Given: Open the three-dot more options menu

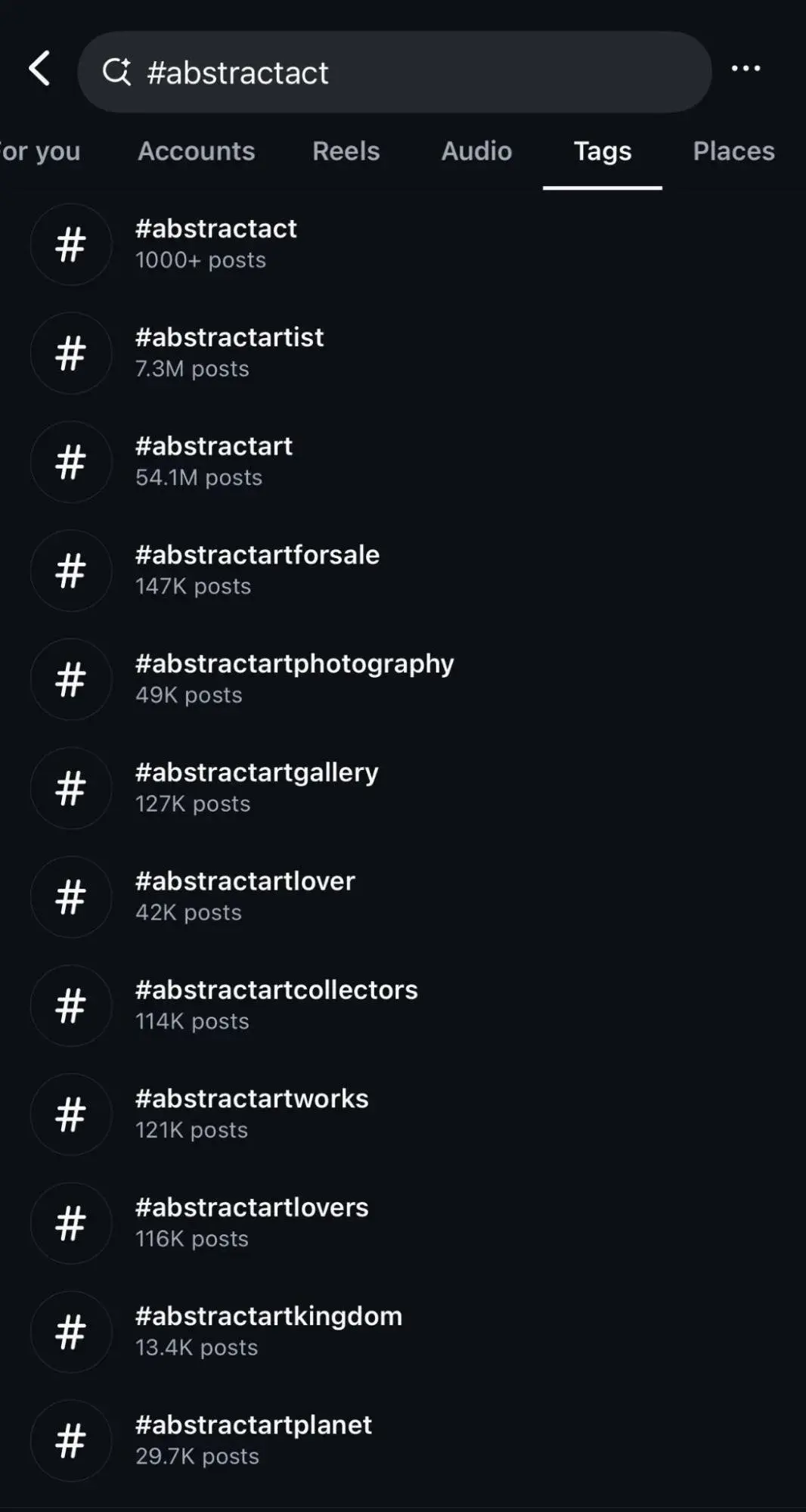Looking at the screenshot, I should (x=746, y=69).
